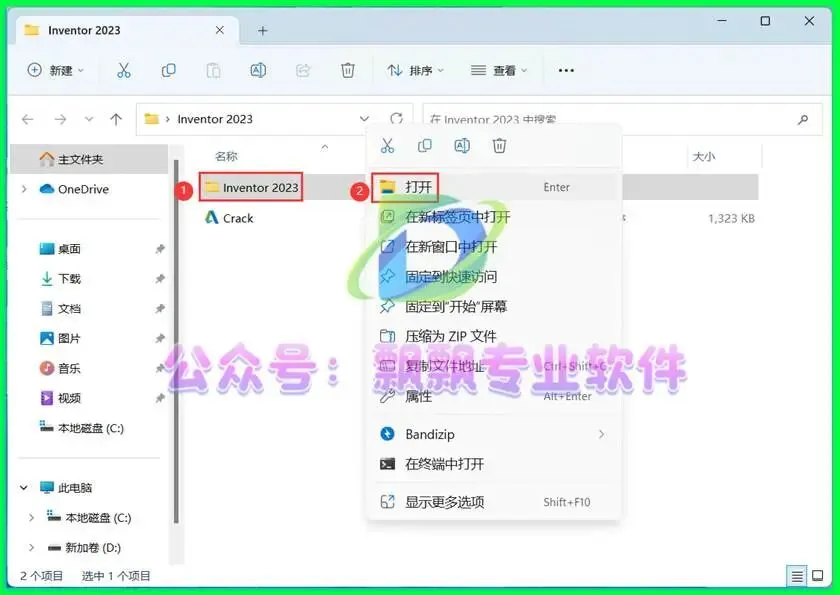Viewport: 840px width, 595px height.
Task: Choose 显示更多选项 in context menu
Action: coord(493,502)
